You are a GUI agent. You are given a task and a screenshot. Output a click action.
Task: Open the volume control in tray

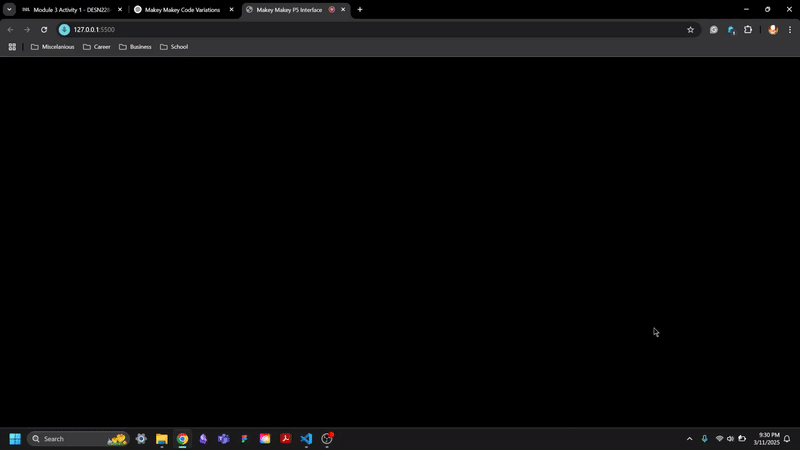(731, 439)
